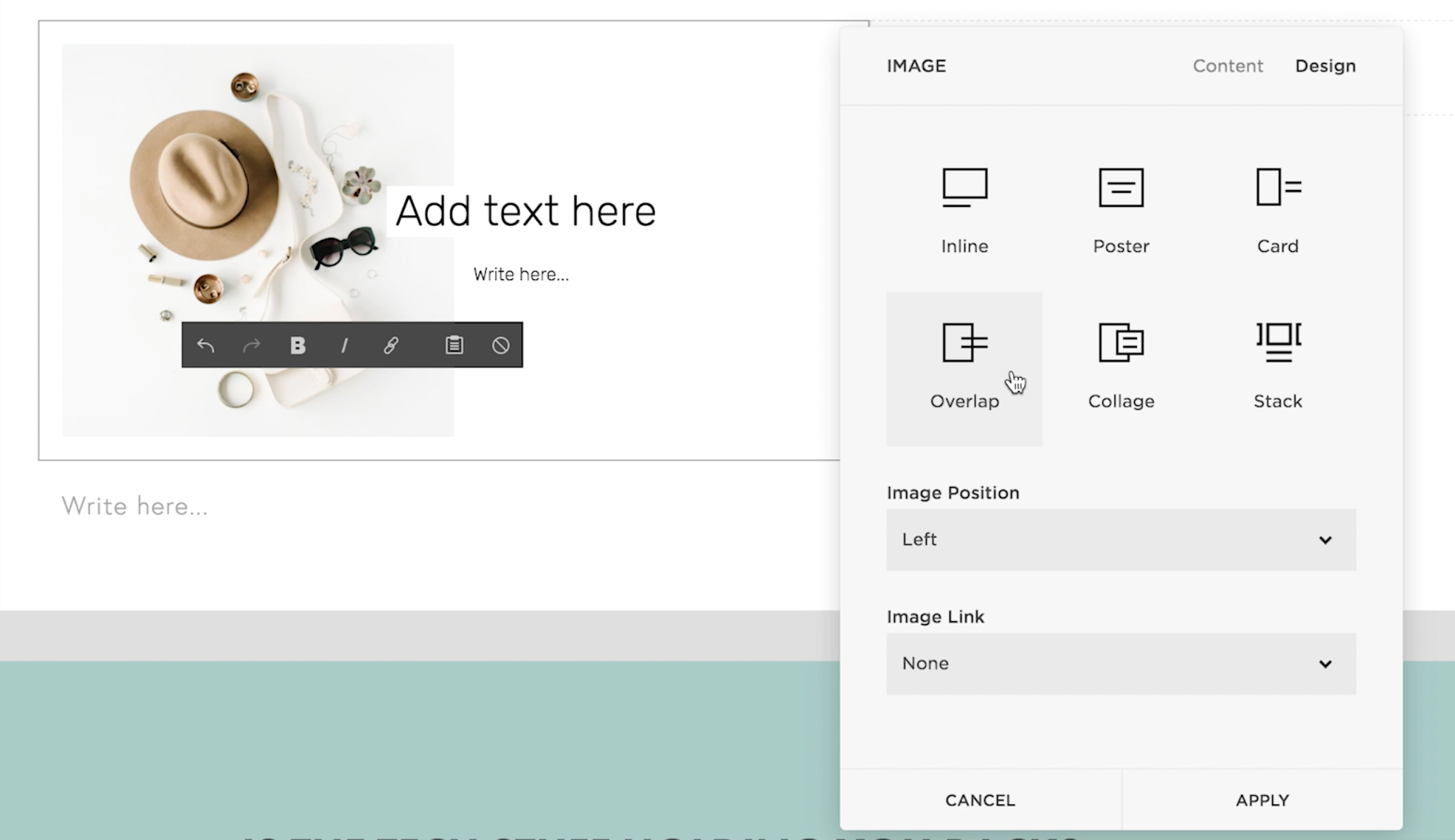Screen dimensions: 1455x840
Task: Select the Card image layout
Action: click(1277, 208)
